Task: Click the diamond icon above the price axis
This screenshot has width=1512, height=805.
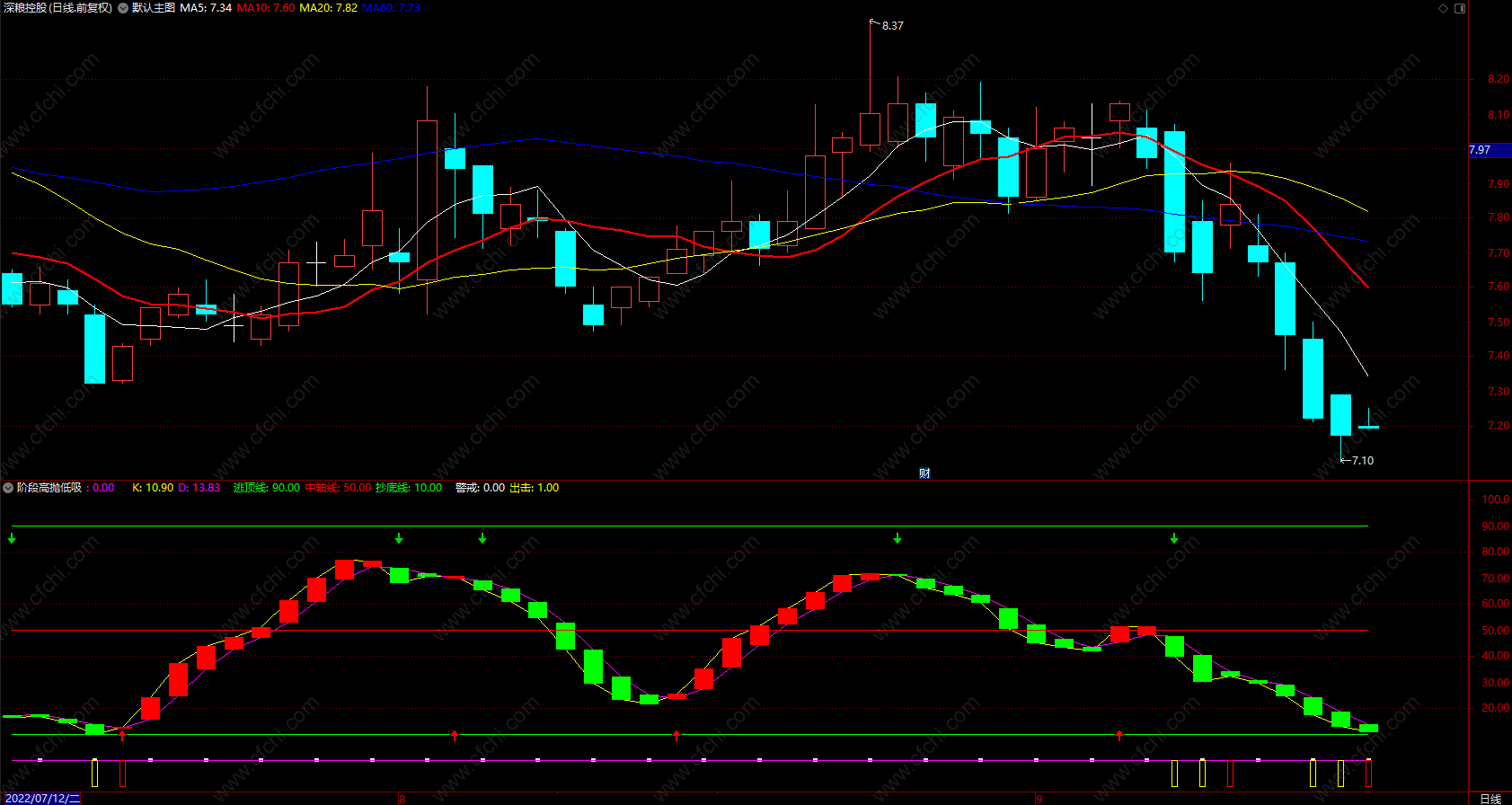Action: (x=1444, y=8)
